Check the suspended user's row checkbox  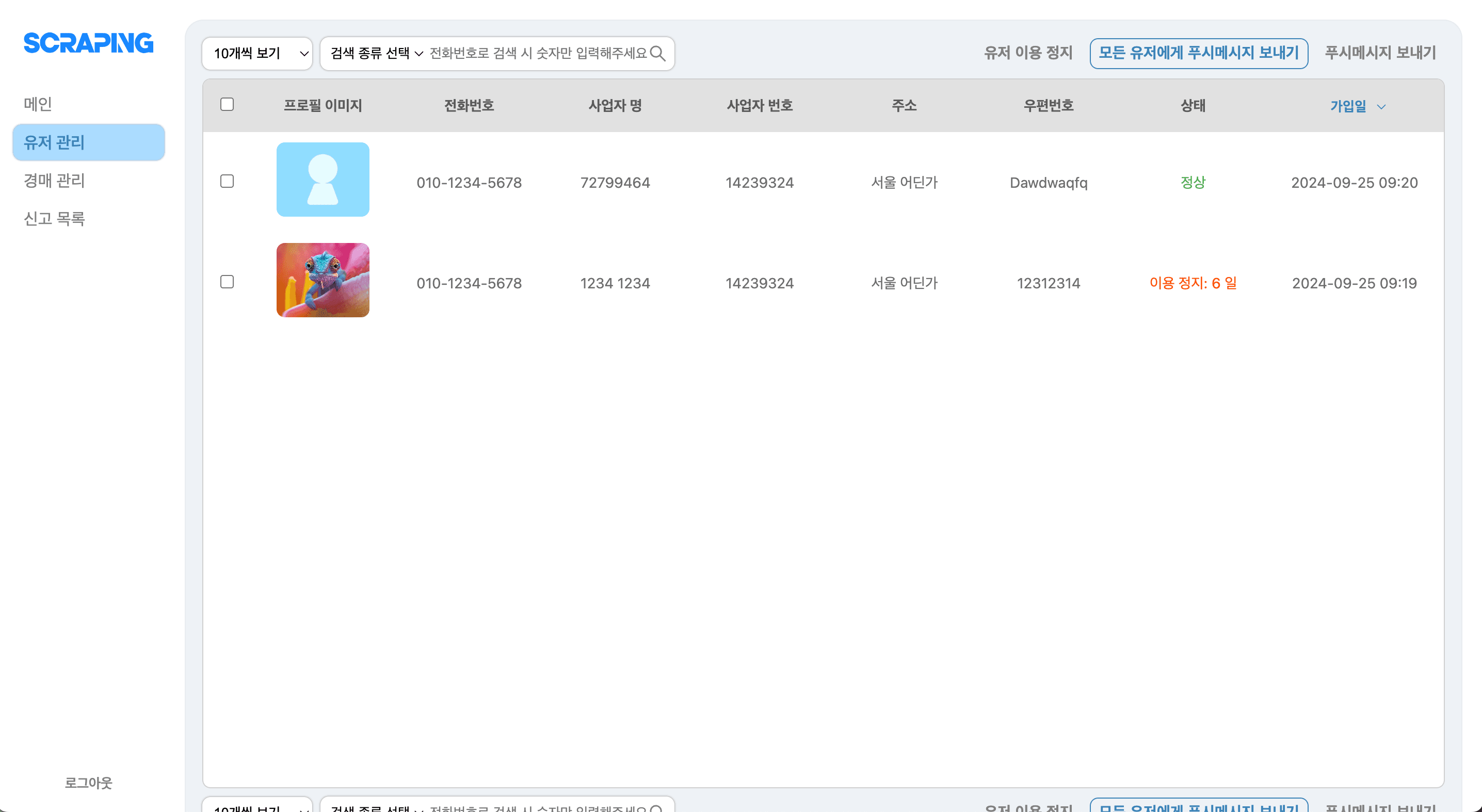point(227,282)
